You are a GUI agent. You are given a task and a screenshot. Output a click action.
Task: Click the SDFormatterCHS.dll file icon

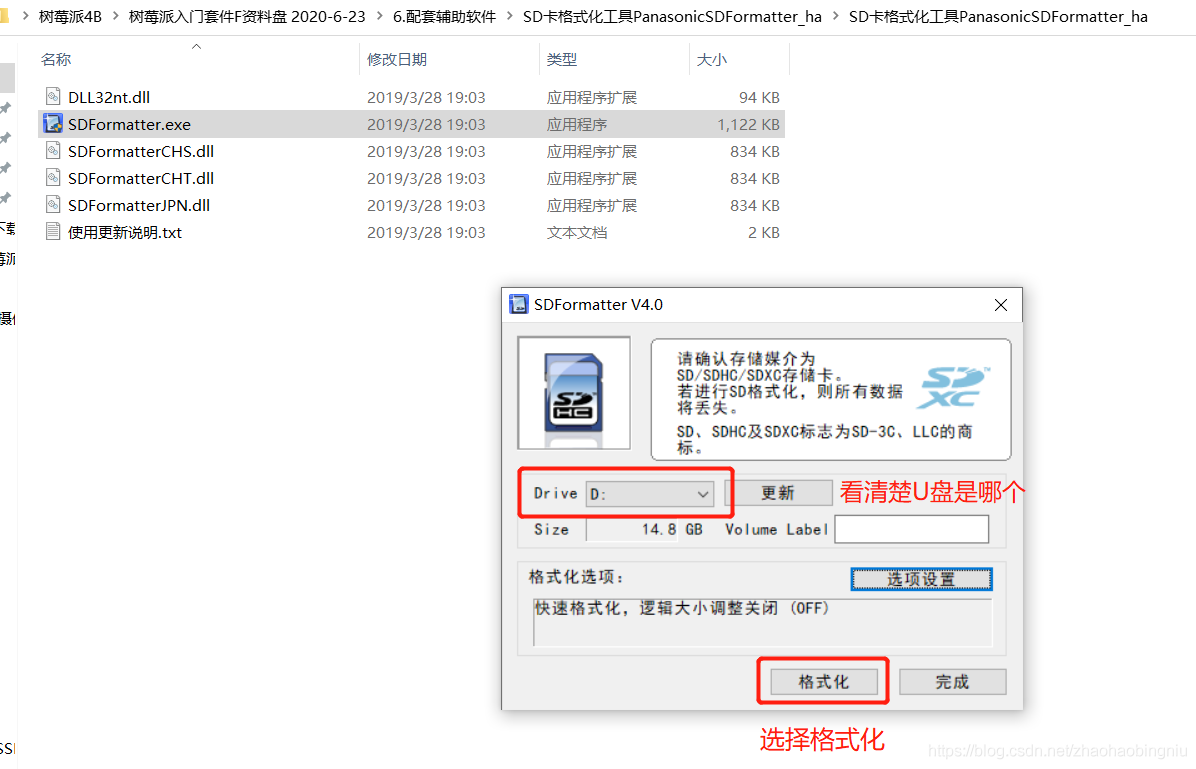[53, 151]
